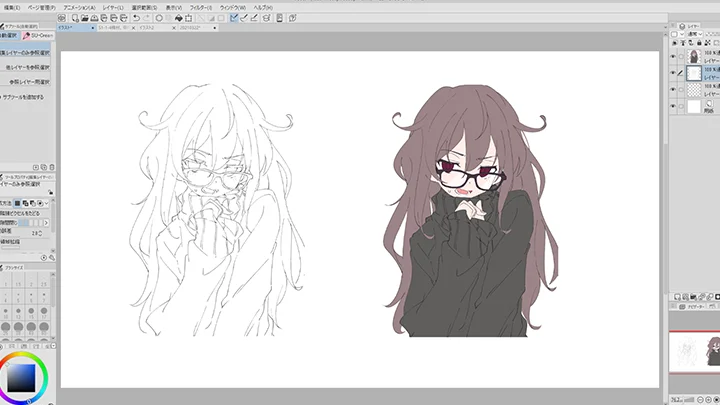
Task: Open the アニメーション(A) menu
Action: [x=79, y=8]
